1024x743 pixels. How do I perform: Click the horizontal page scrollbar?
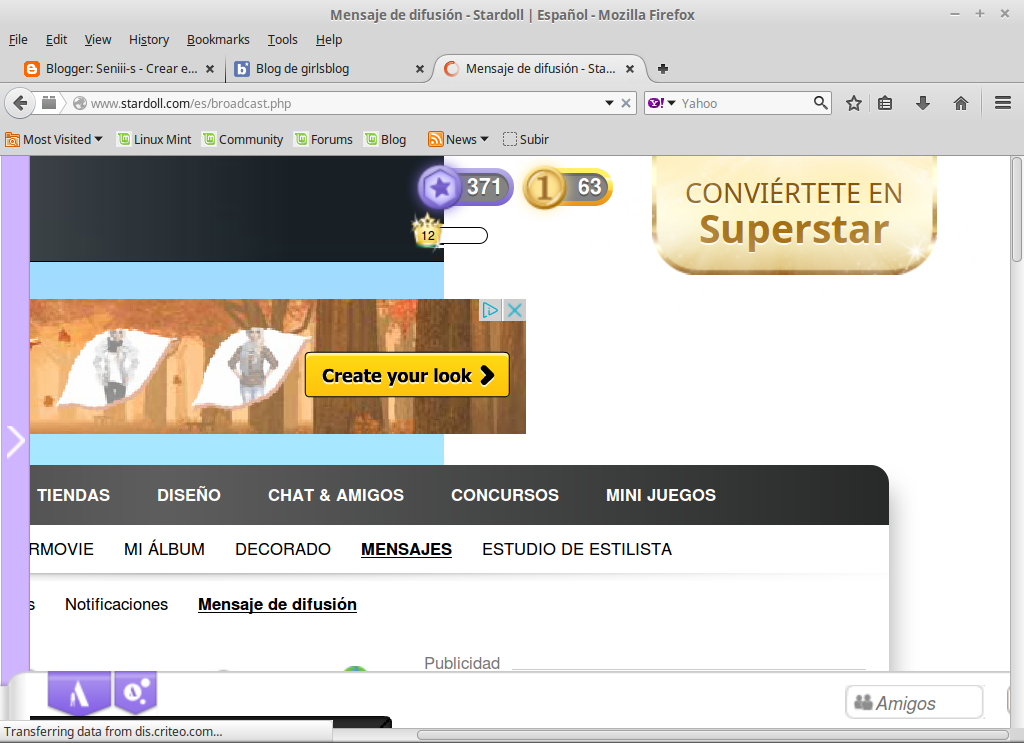(712, 735)
